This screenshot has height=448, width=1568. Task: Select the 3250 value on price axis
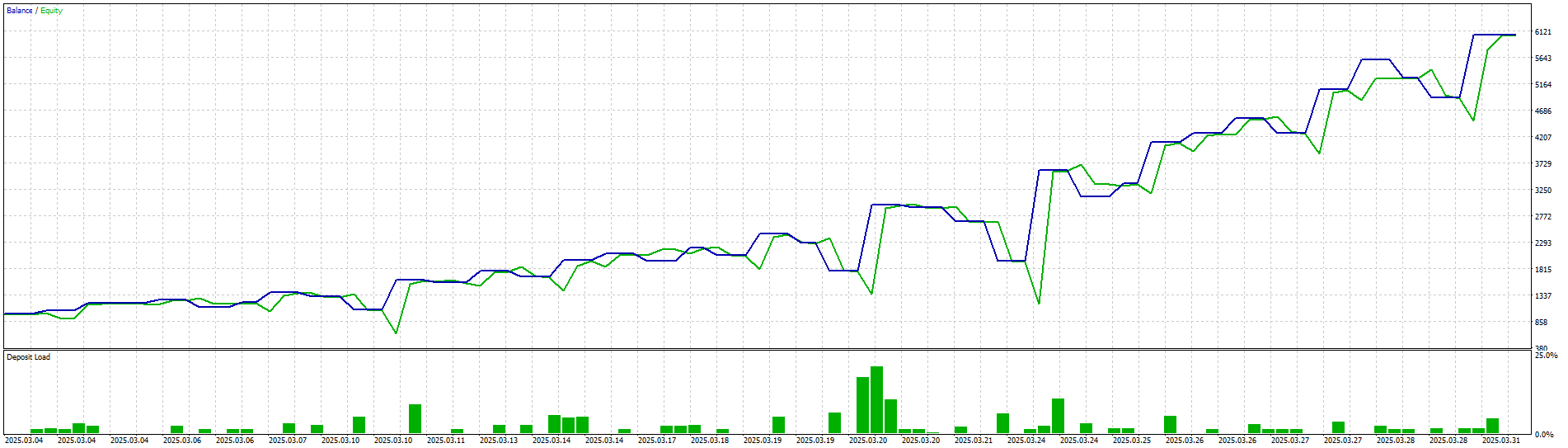[1543, 191]
